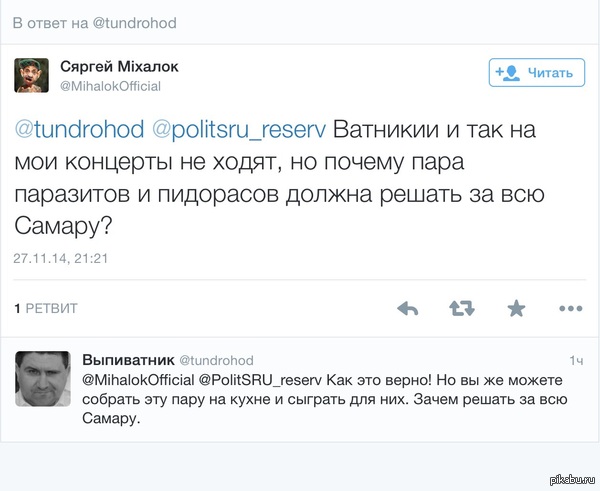Open Сяргей Міхалок's profile avatar
600x491 pixels.
(x=32, y=74)
